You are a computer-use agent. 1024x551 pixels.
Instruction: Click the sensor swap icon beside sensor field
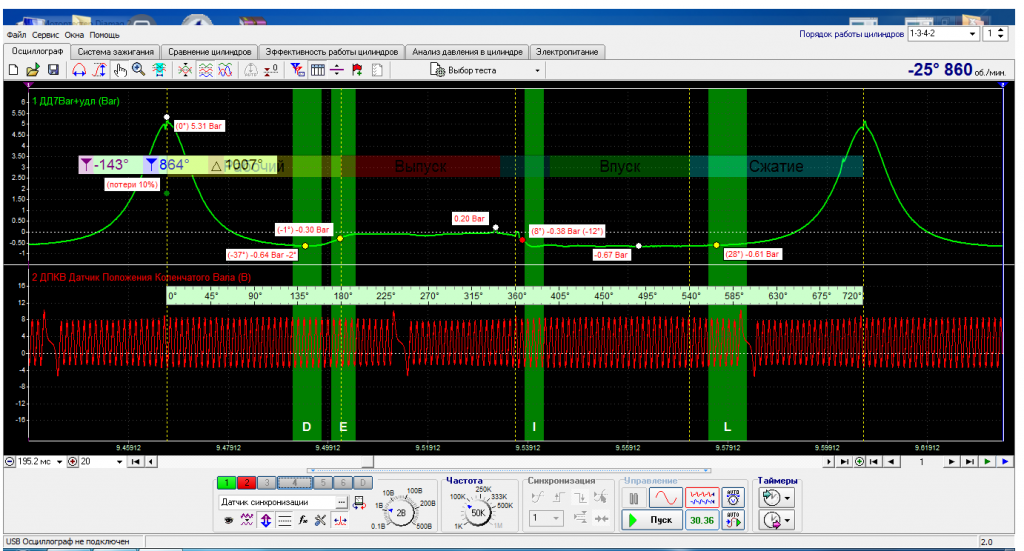pos(359,502)
